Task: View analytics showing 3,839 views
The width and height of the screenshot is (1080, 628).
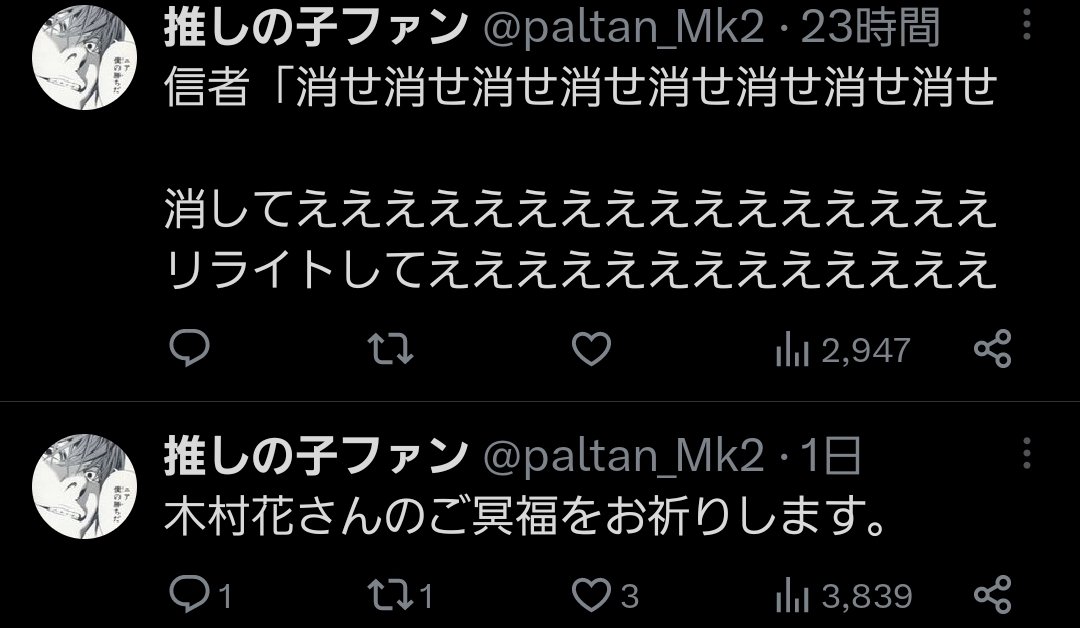Action: 844,596
